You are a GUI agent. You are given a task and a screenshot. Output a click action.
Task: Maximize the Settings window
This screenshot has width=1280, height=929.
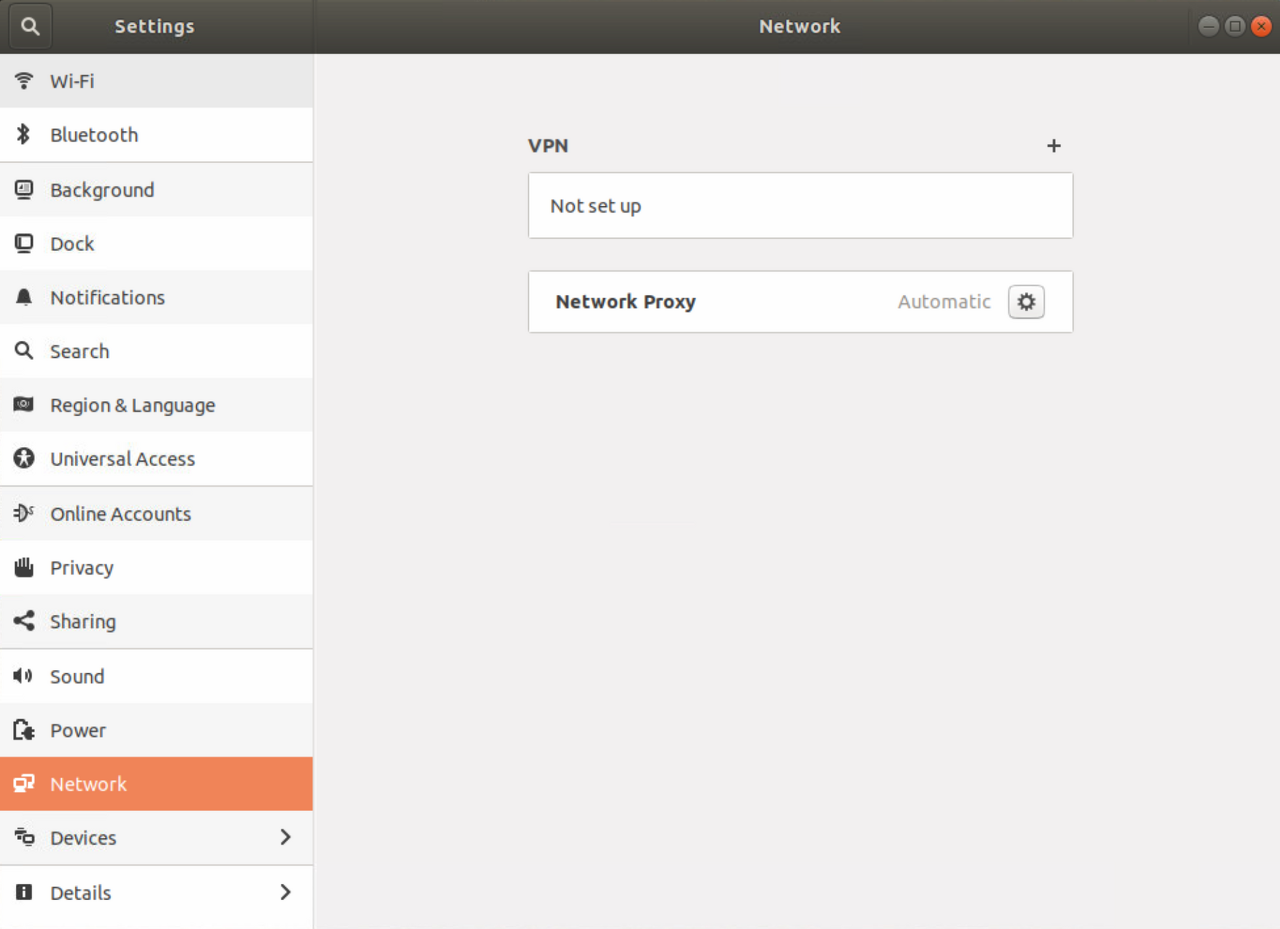pos(1235,27)
